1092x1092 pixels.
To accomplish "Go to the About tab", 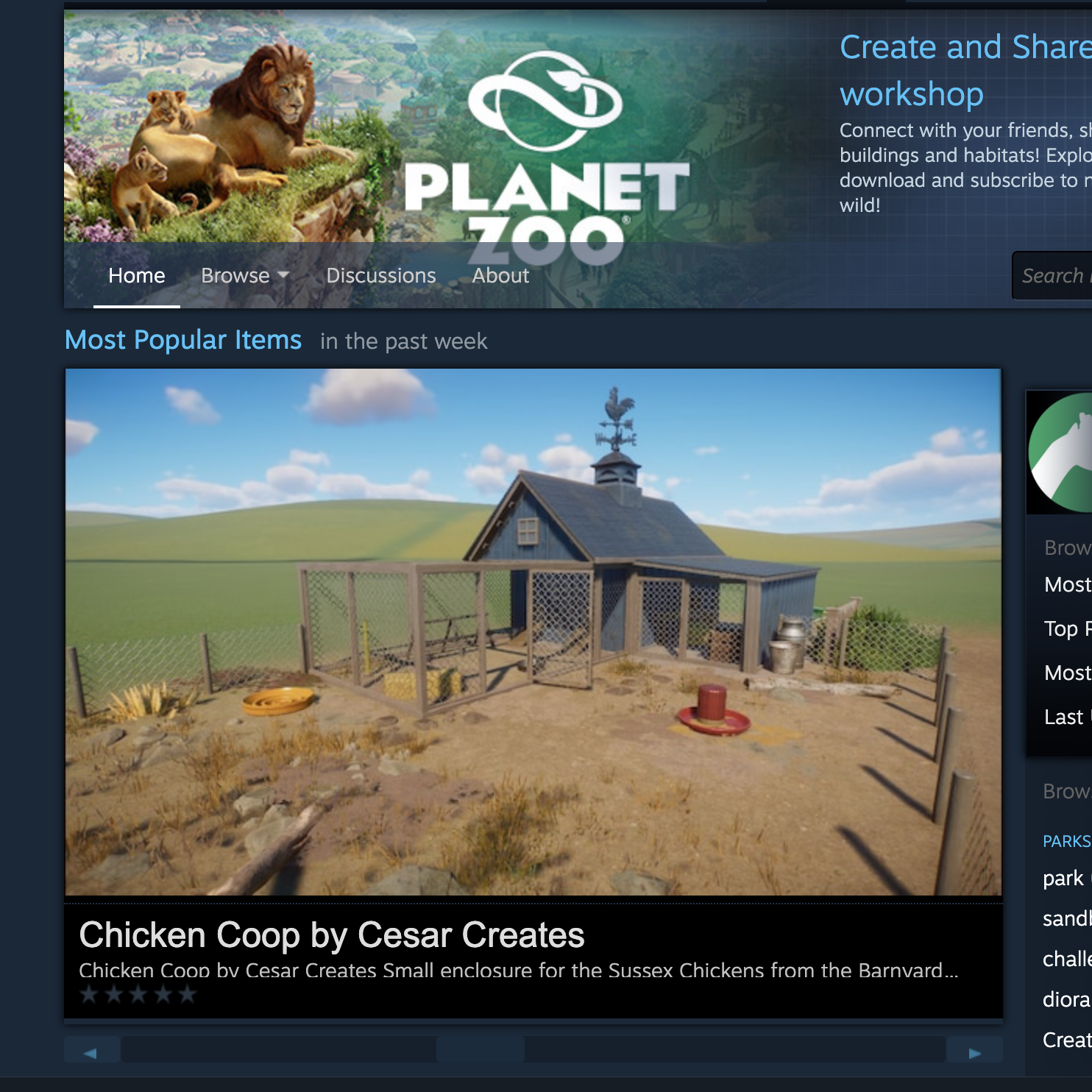I will (x=500, y=275).
